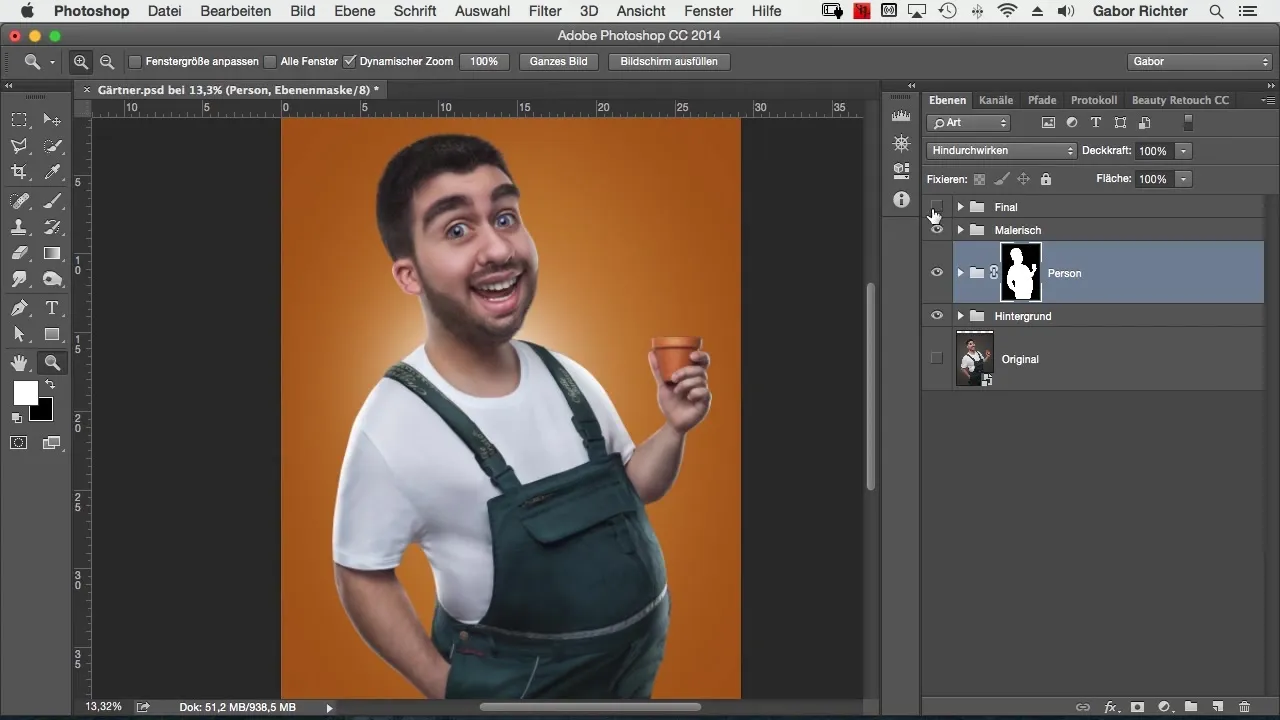Select the Quick Selection tool
The width and height of the screenshot is (1280, 720).
[52, 146]
